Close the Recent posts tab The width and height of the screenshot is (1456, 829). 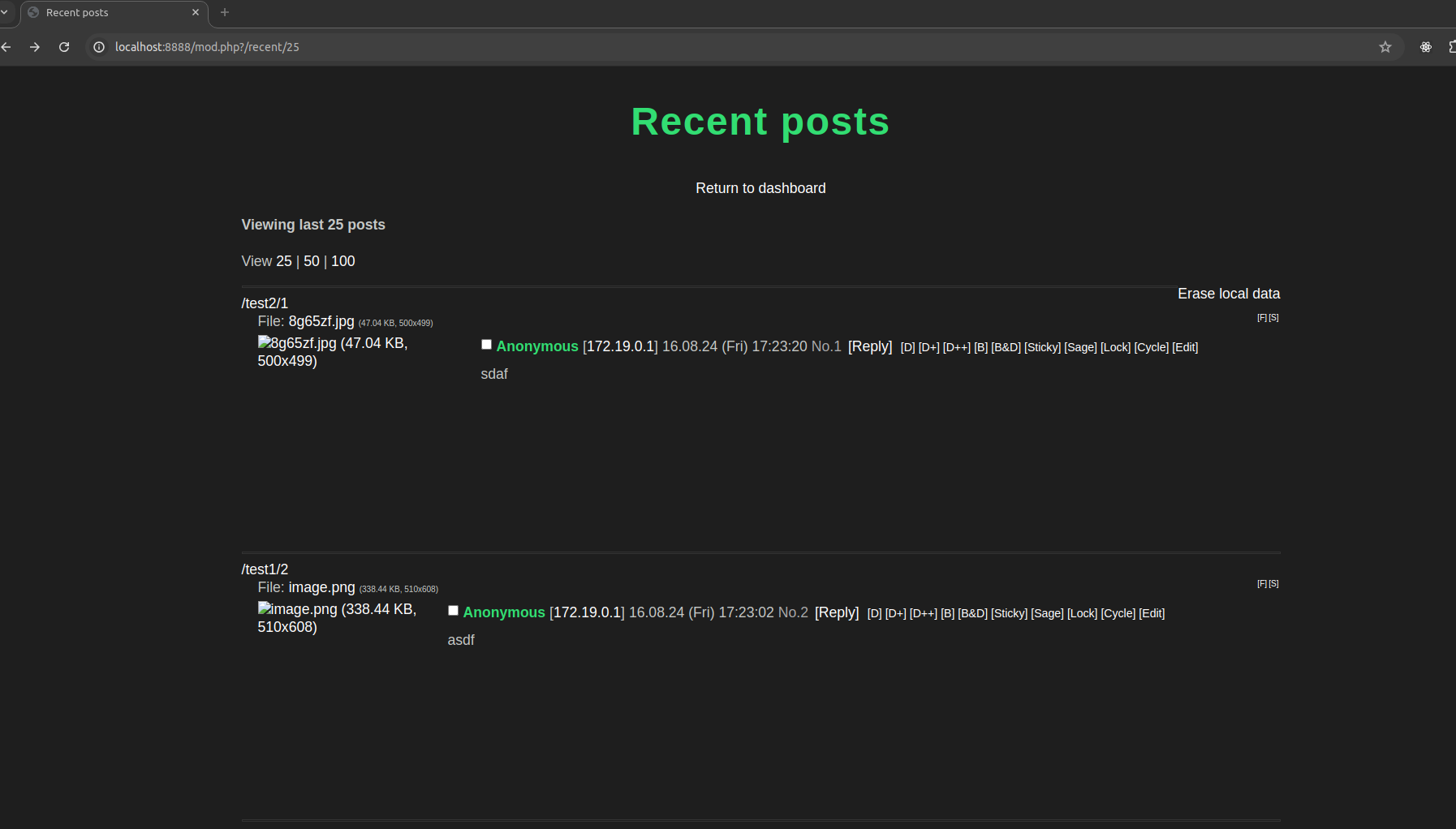tap(196, 12)
